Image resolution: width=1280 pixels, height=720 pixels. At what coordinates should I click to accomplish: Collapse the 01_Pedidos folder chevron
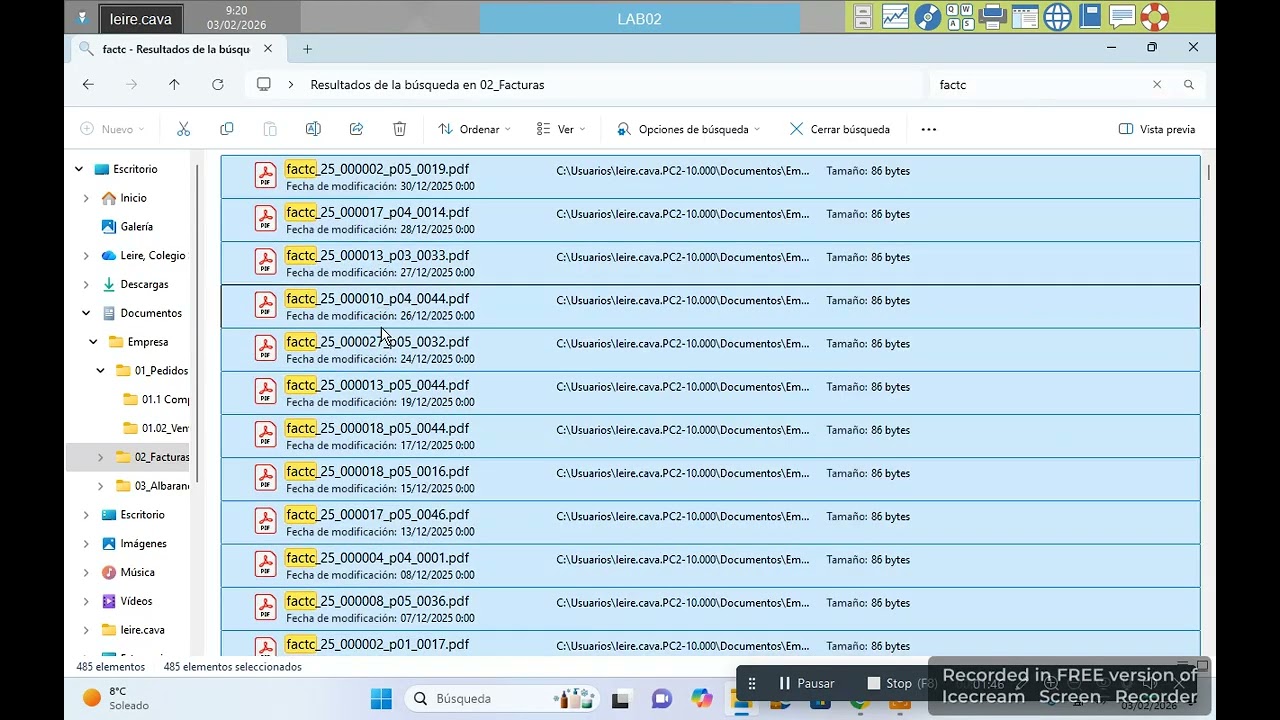pyautogui.click(x=101, y=371)
